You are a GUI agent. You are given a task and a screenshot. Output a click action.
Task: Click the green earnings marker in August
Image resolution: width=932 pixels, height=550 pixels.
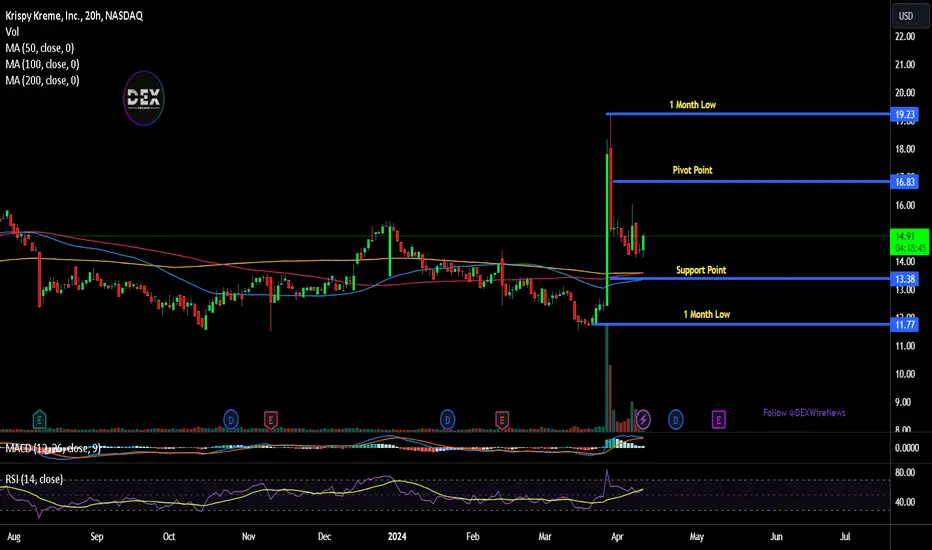coord(39,420)
